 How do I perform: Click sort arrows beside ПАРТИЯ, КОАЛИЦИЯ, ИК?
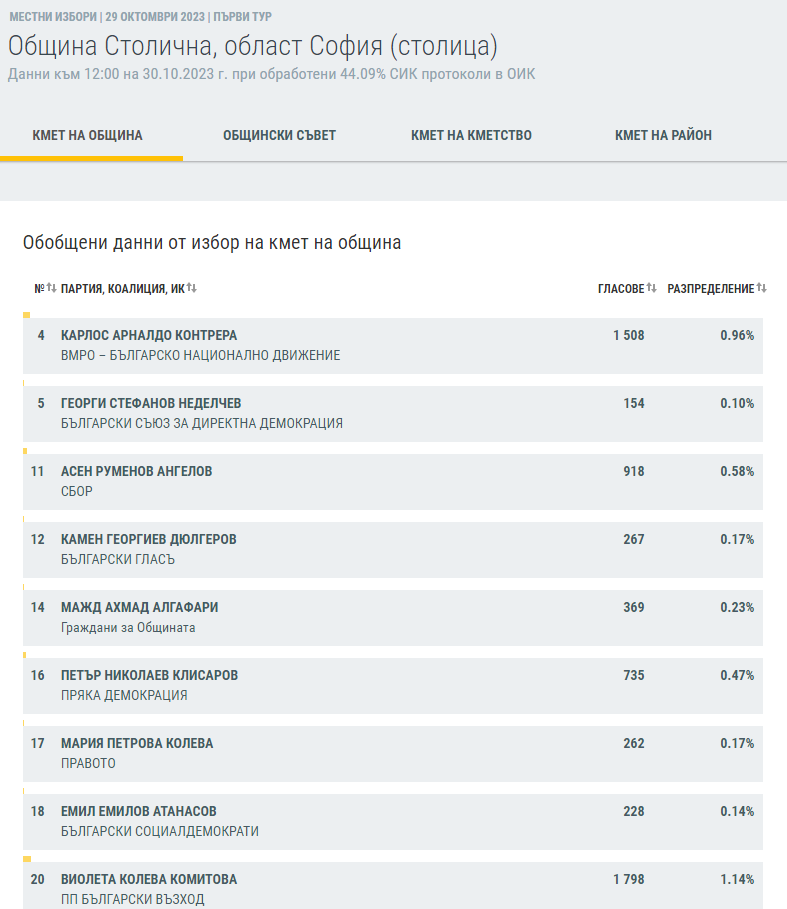click(x=191, y=288)
